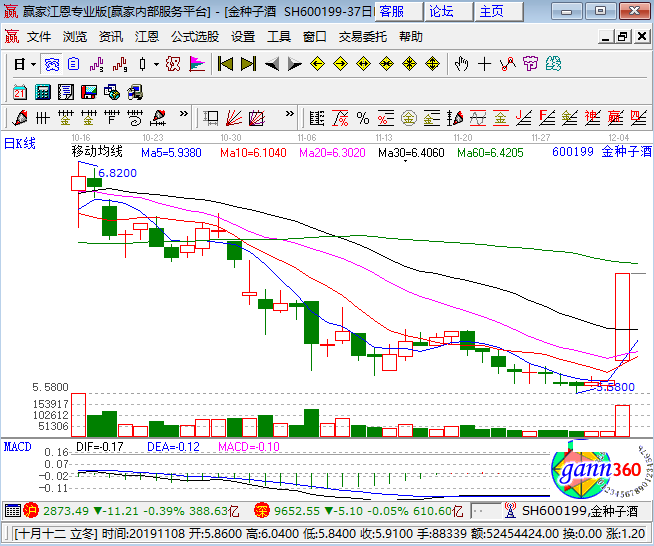Select the crosshair cursor tool
This screenshot has width=654, height=546.
tap(484, 64)
